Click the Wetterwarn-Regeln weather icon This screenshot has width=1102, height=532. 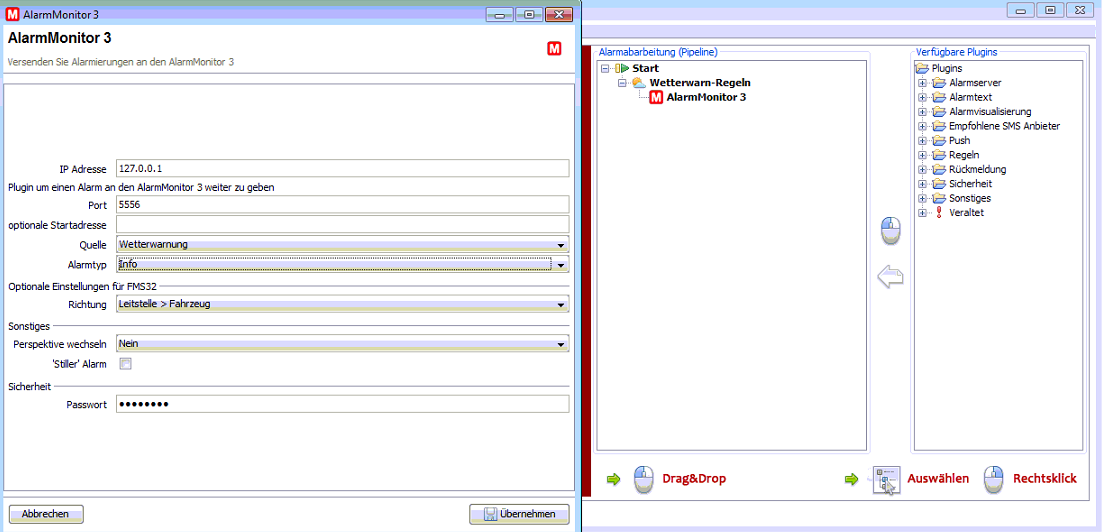(x=639, y=83)
